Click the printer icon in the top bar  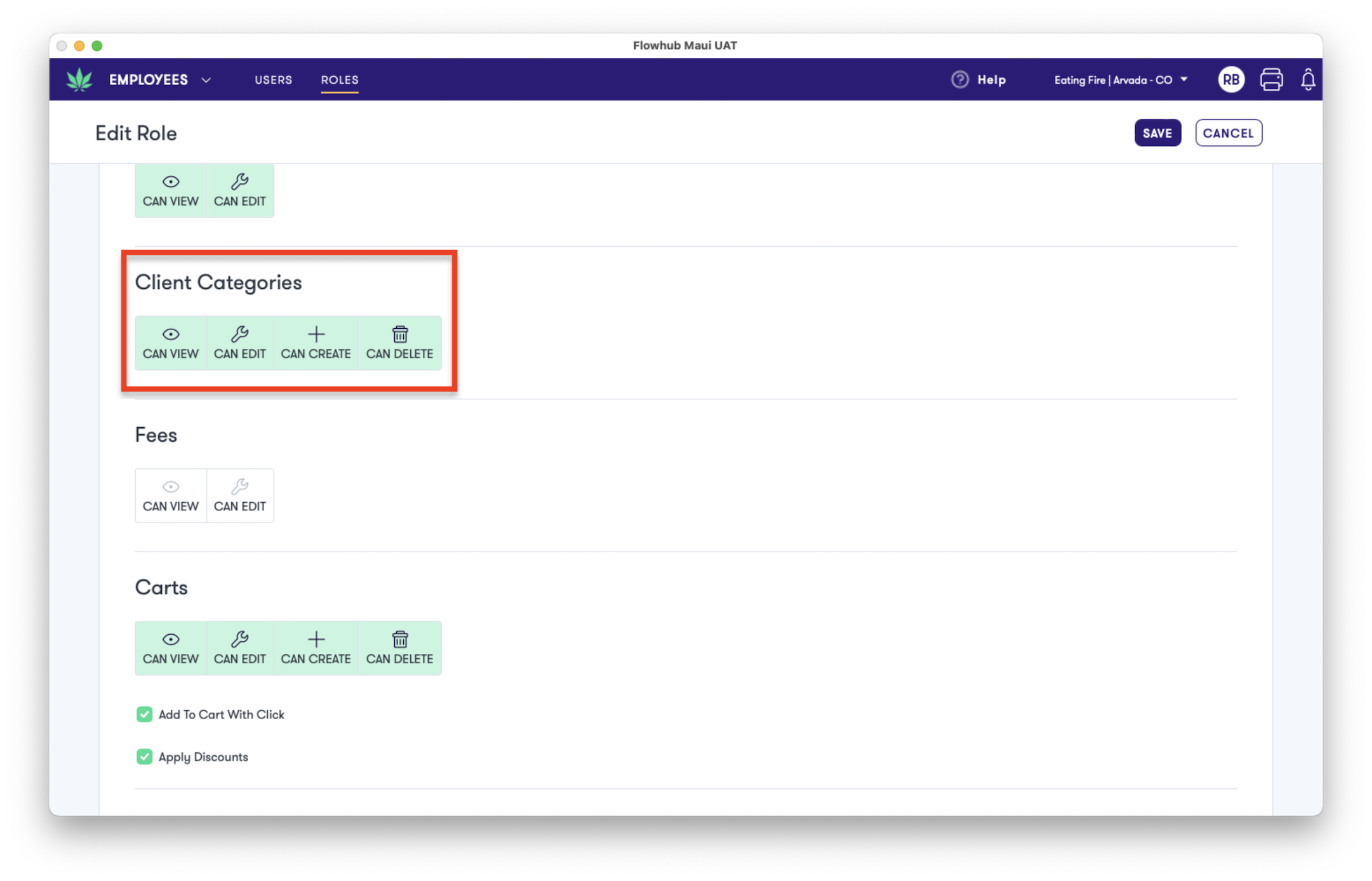pyautogui.click(x=1270, y=79)
